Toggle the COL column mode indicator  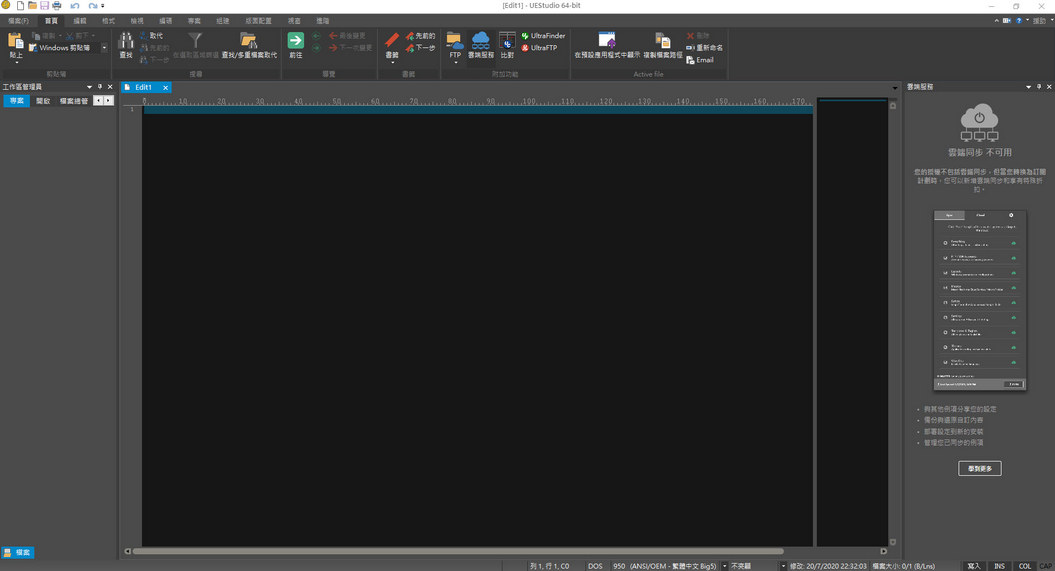pyautogui.click(x=1025, y=566)
